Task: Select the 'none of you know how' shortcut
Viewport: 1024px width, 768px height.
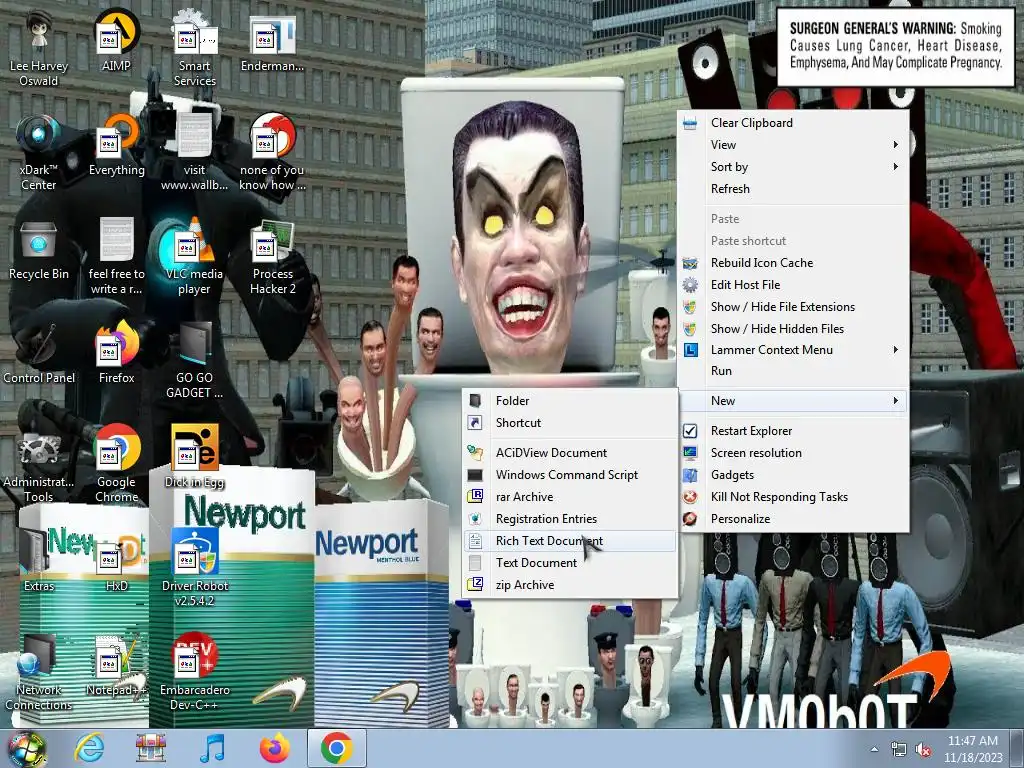Action: (x=272, y=153)
